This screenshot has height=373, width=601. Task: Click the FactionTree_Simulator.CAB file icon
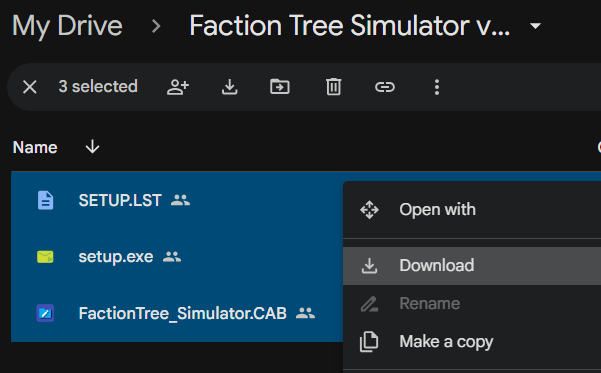[45, 313]
